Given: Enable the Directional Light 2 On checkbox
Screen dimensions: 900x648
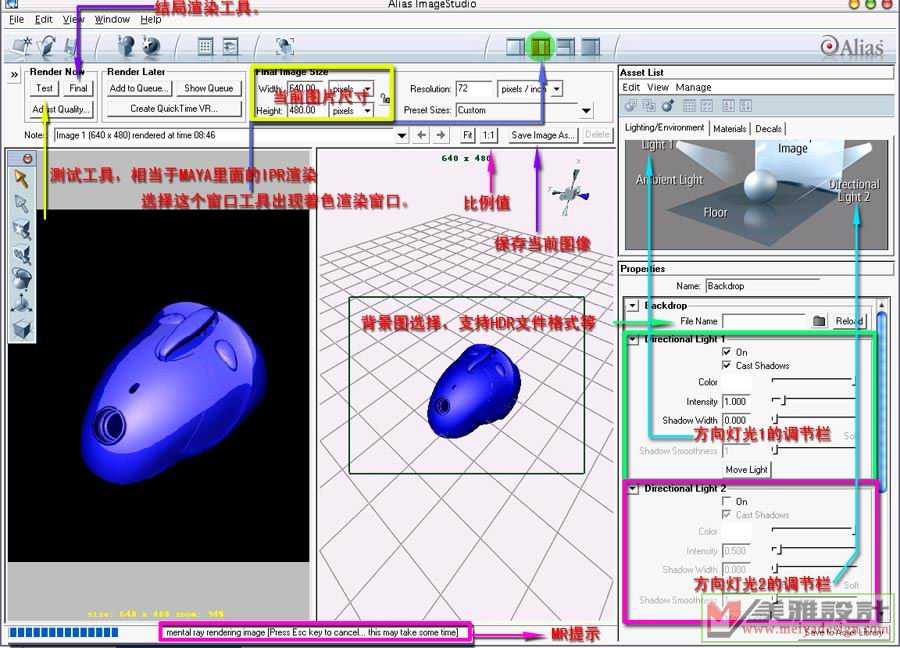Looking at the screenshot, I should (x=727, y=501).
